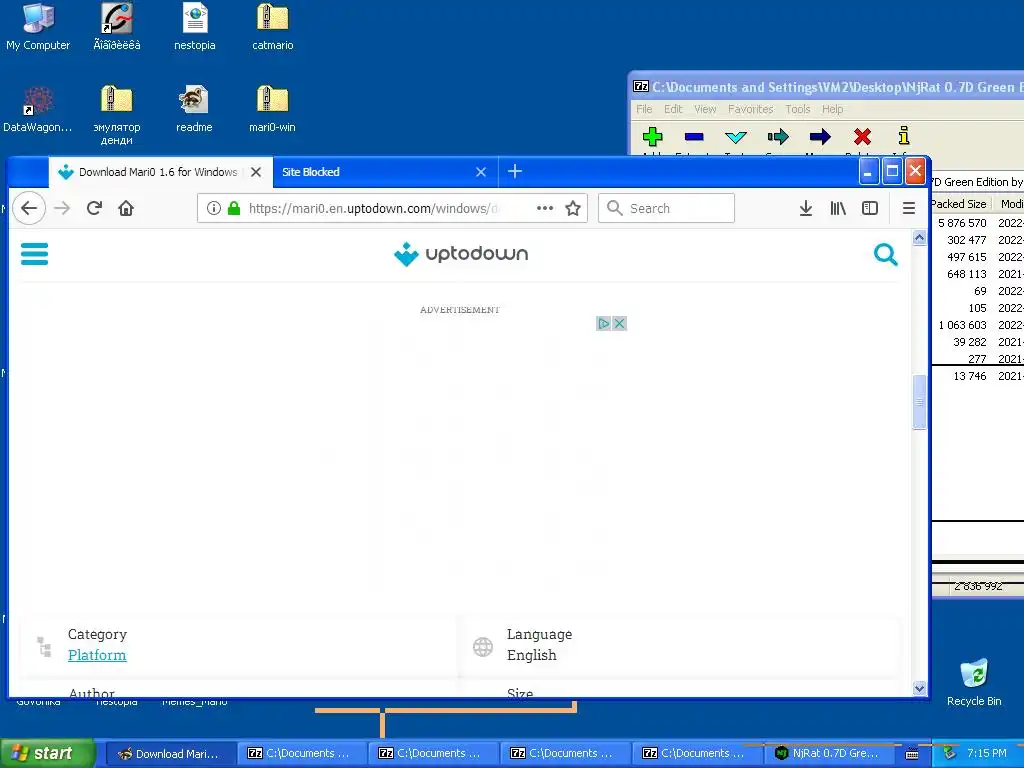
Task: Open 7-Zip Tools menu
Action: point(797,109)
